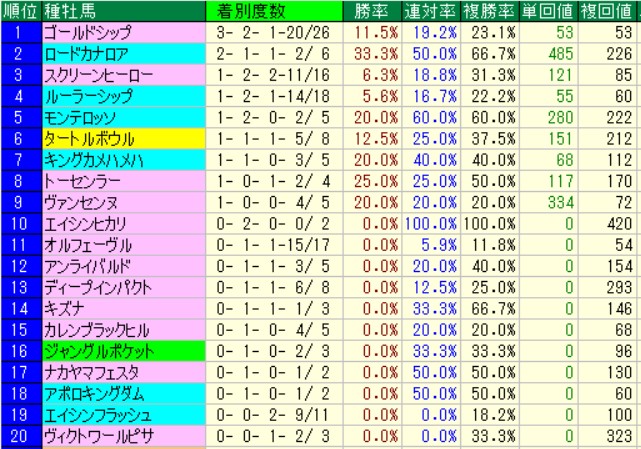Screen dimensions: 641x449
Task: Select the カレンブラックヒル cell
Action: (123, 330)
